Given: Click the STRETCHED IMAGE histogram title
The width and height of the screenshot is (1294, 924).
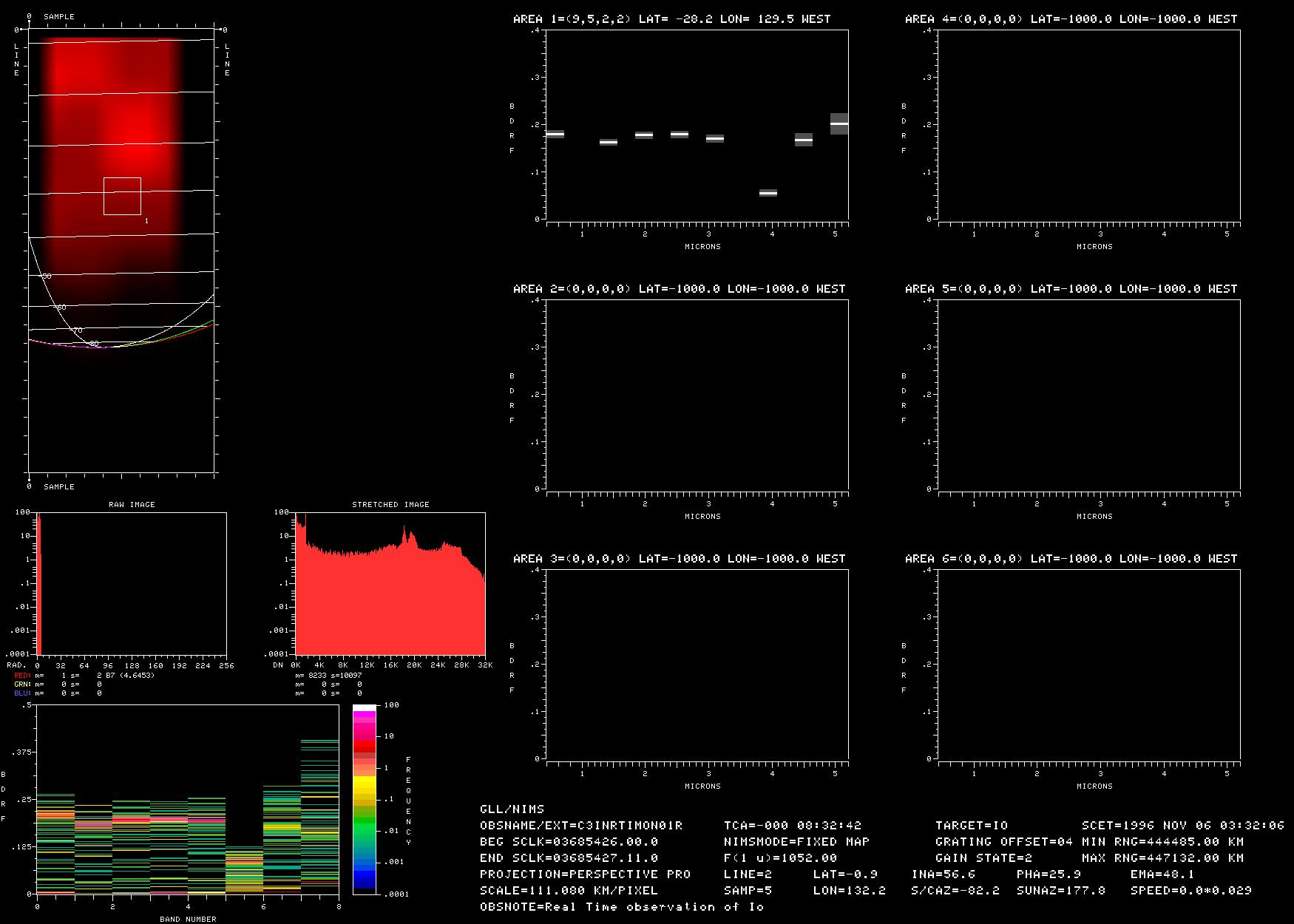Looking at the screenshot, I should (x=390, y=504).
